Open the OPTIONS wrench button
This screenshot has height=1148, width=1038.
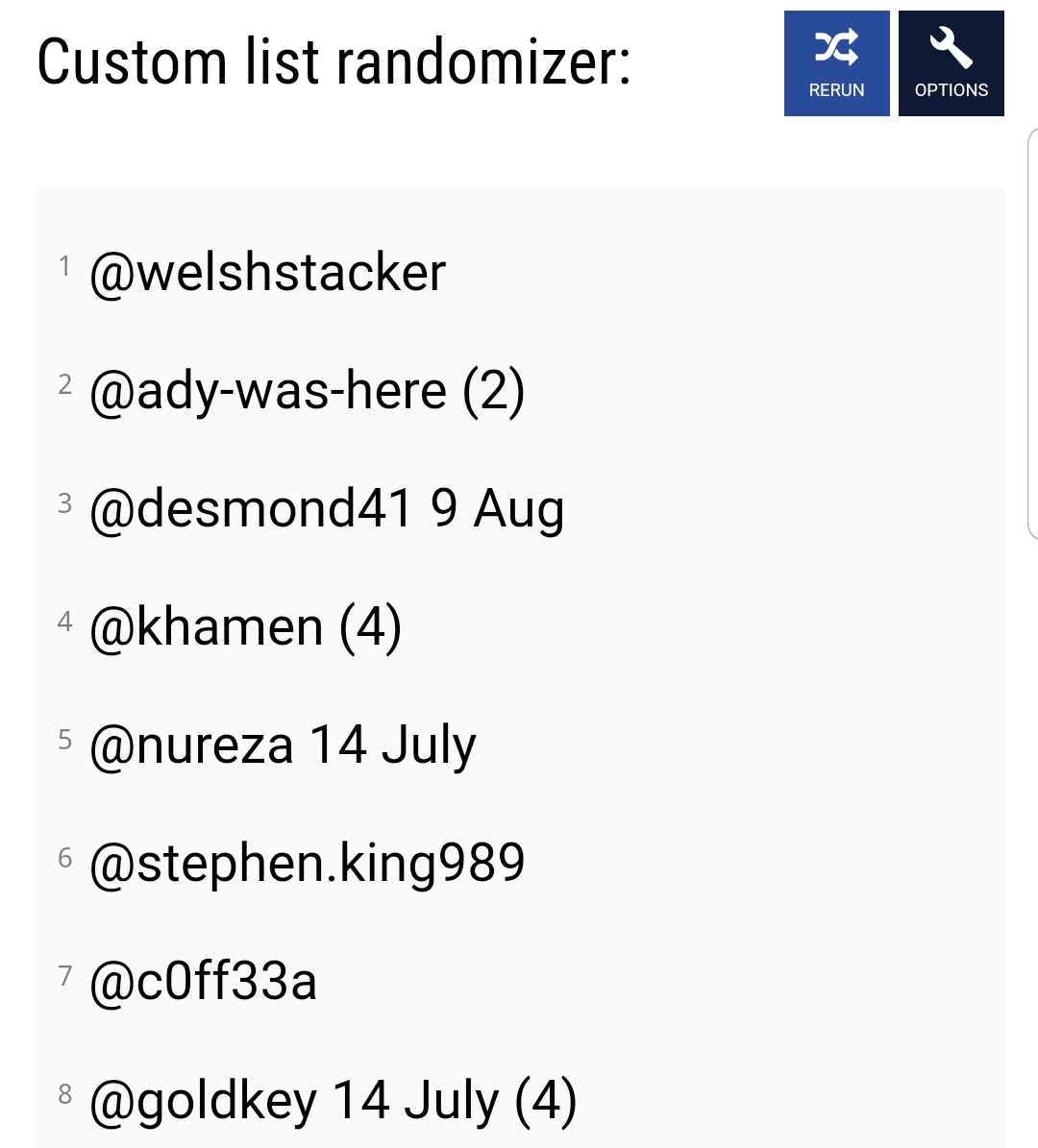(x=951, y=63)
